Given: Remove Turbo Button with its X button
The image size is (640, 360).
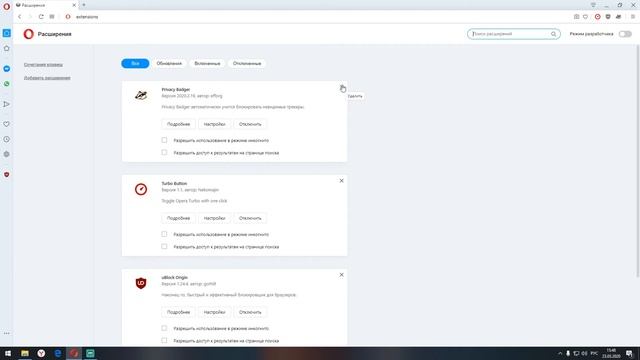Looking at the screenshot, I should click(x=342, y=181).
